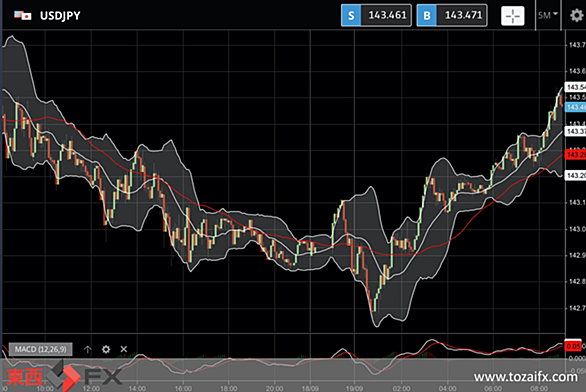Select the USDJPY symbol name
Viewport: 586px width, 392px height.
[x=60, y=16]
